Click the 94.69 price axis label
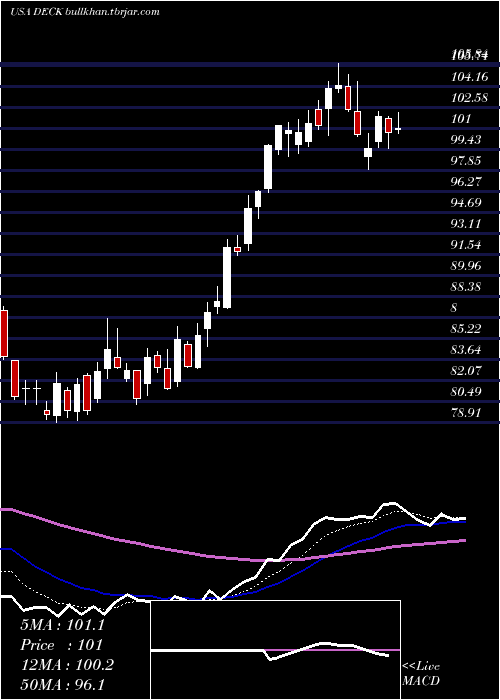Screen dimensions: 500x700 tap(466, 203)
